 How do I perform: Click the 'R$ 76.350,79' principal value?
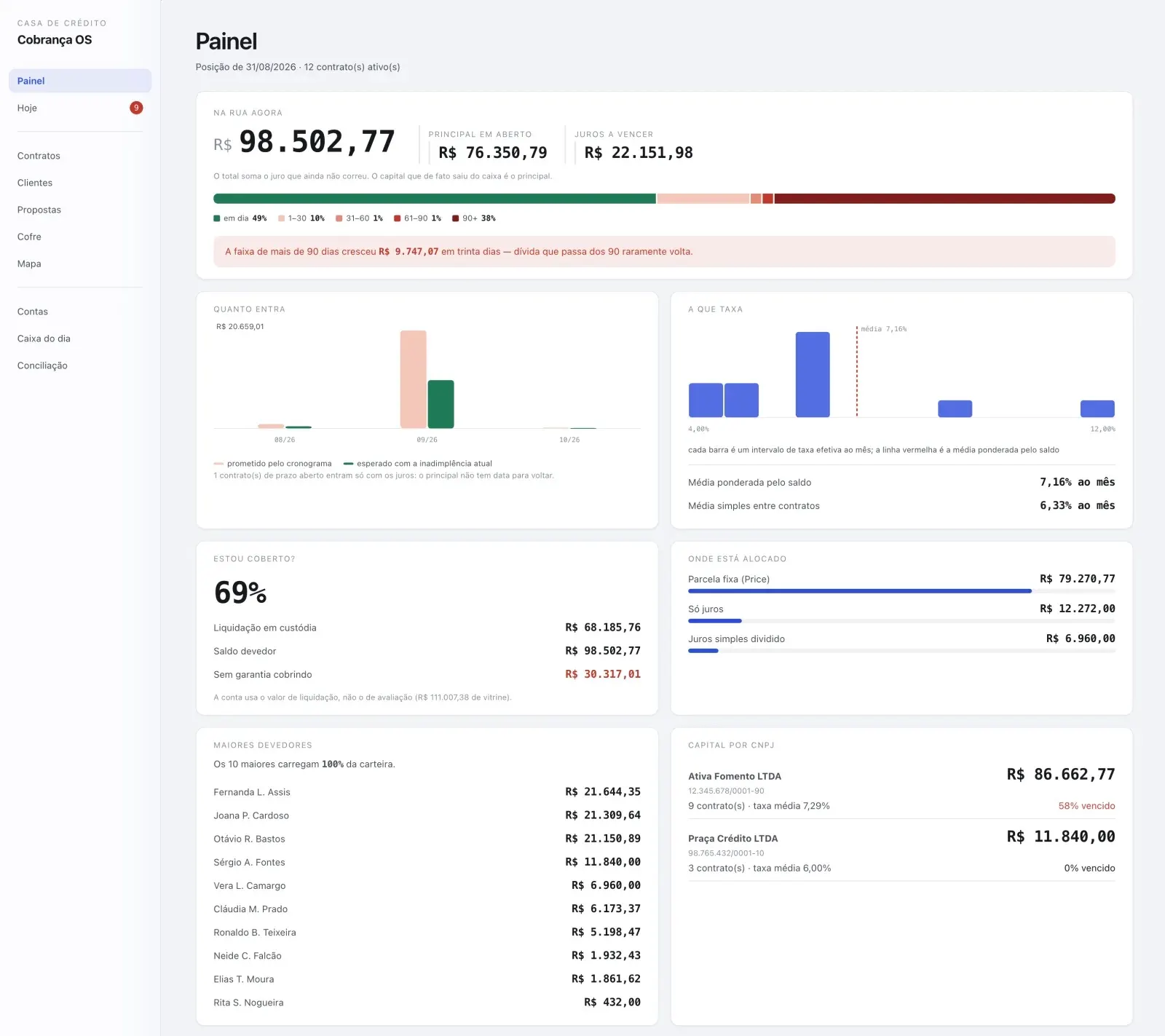[493, 153]
